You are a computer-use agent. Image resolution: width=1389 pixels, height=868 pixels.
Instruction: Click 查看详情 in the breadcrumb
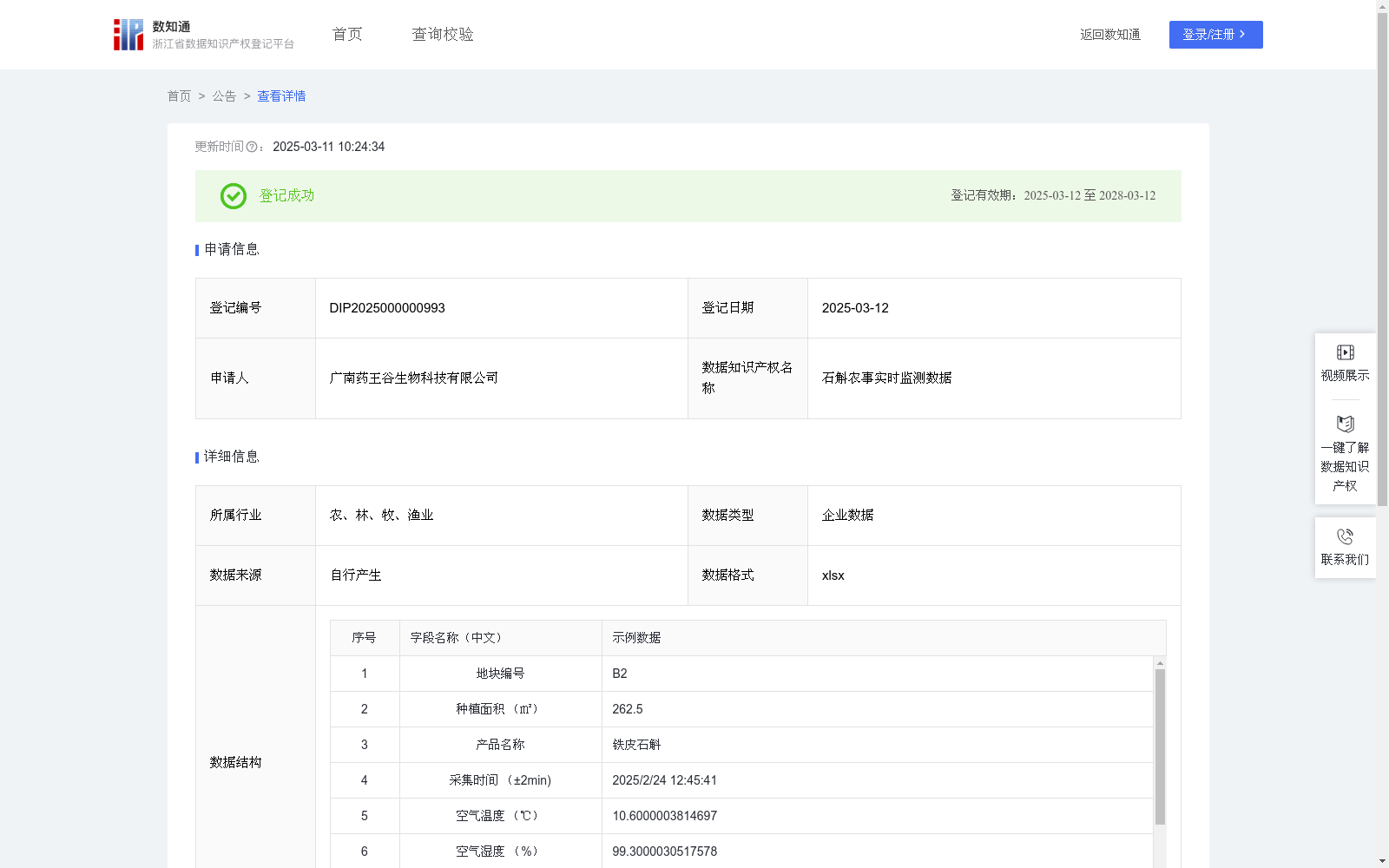point(281,96)
